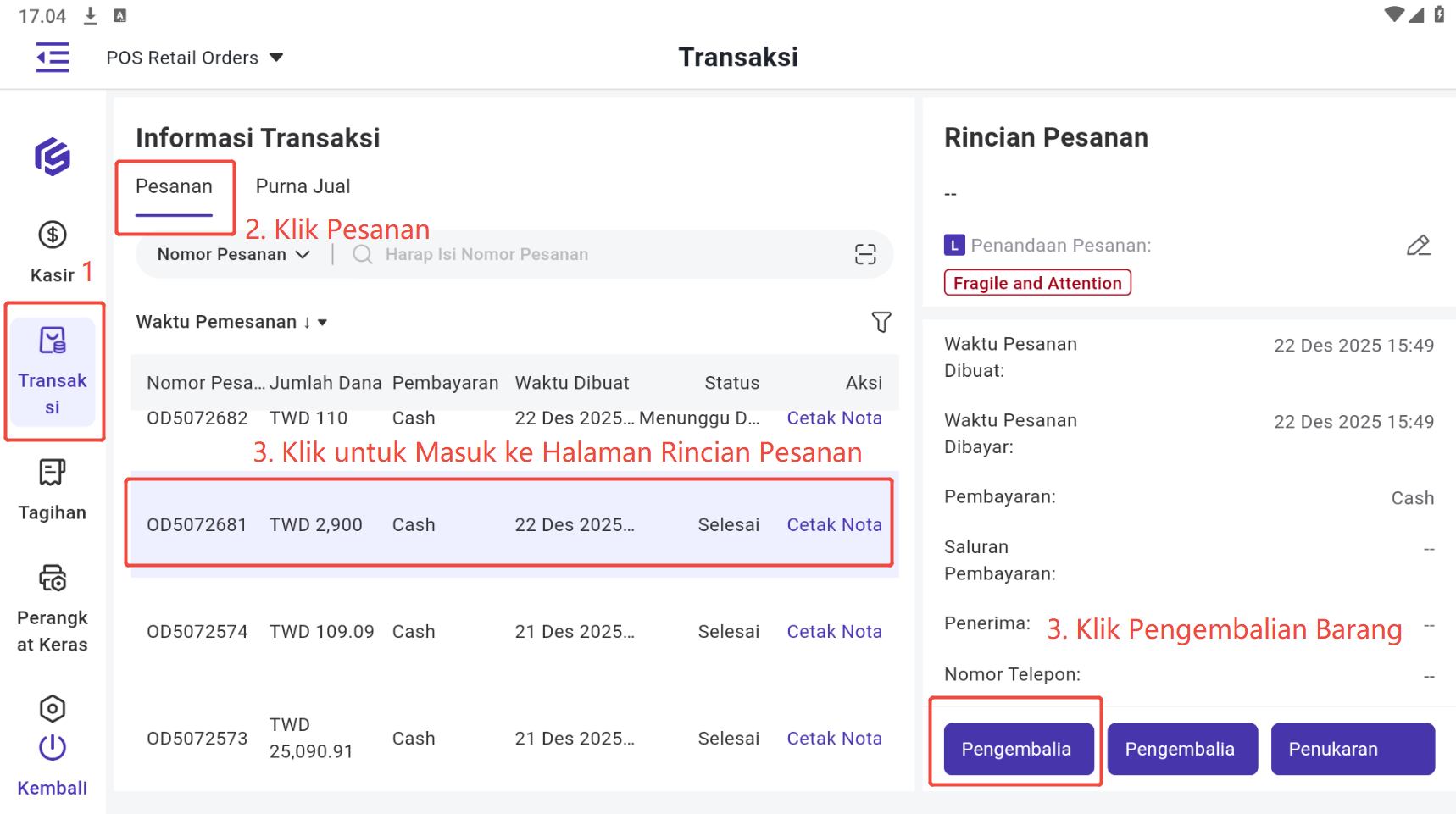Edit the order tag pencil icon
This screenshot has height=814, width=1456.
tap(1418, 246)
